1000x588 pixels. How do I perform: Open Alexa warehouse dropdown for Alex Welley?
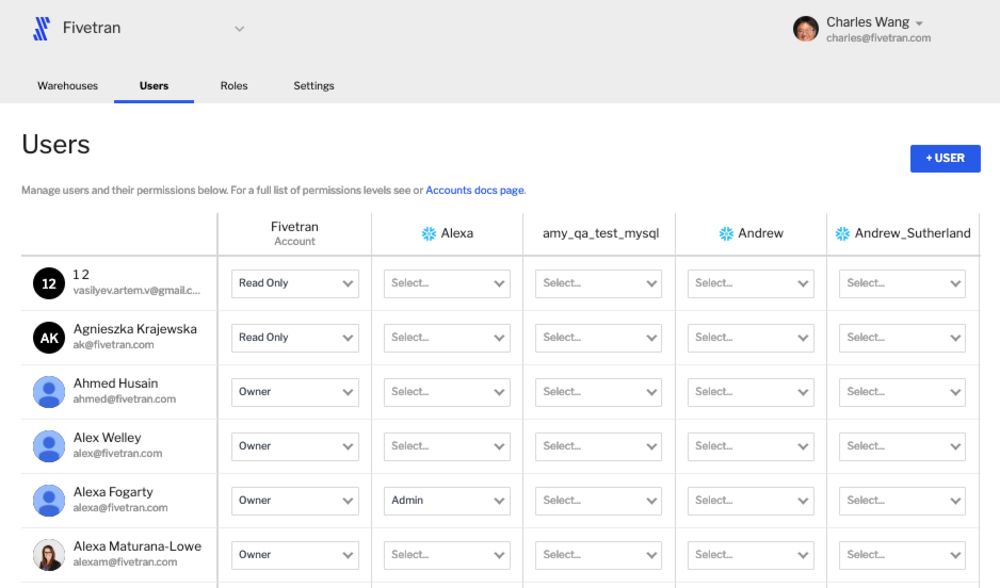(x=446, y=446)
